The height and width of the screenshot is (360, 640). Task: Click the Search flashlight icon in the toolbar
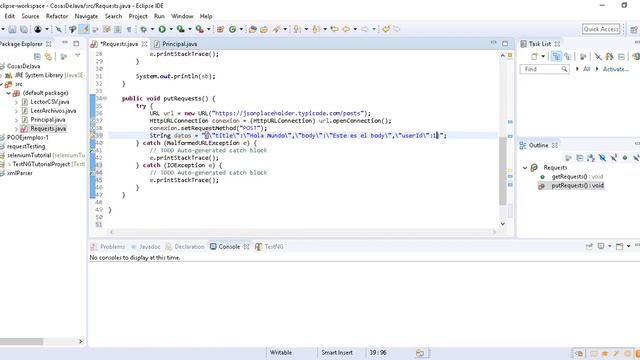coord(277,29)
